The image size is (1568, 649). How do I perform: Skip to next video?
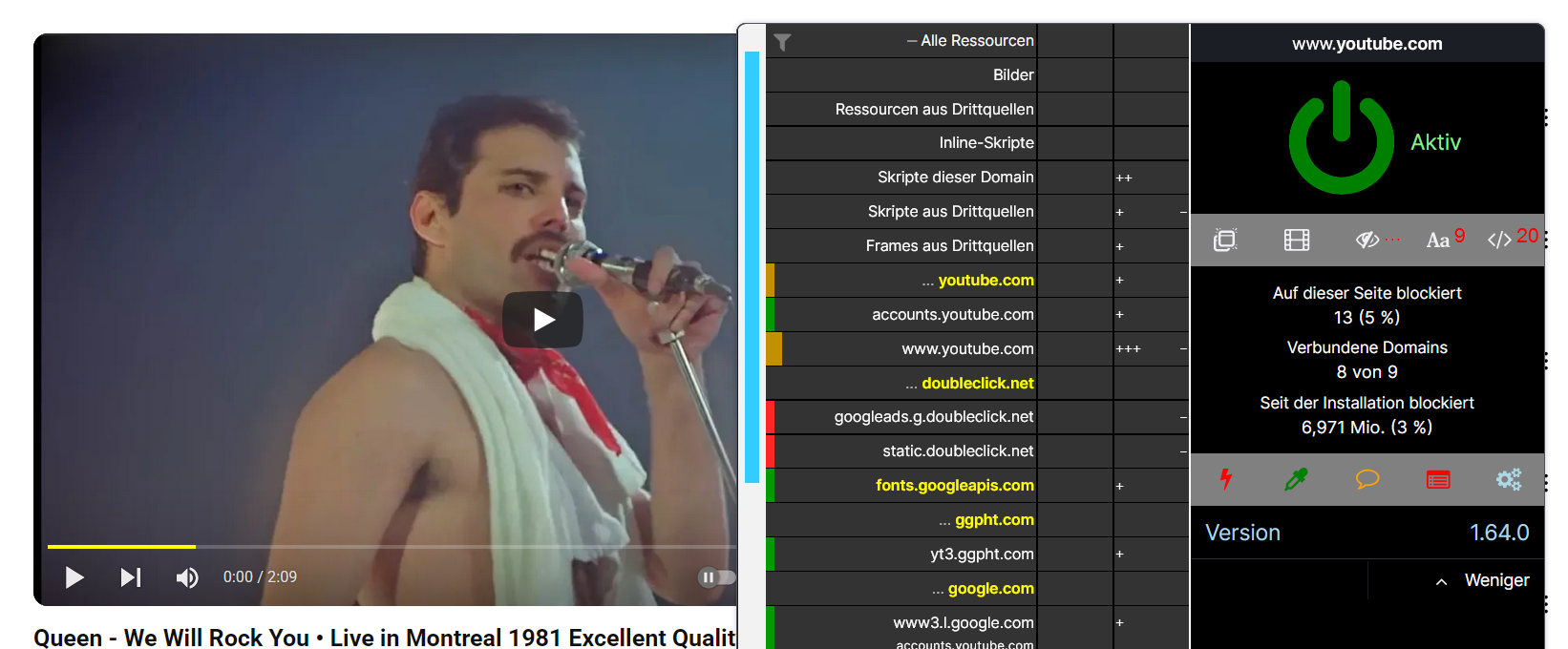(x=131, y=577)
